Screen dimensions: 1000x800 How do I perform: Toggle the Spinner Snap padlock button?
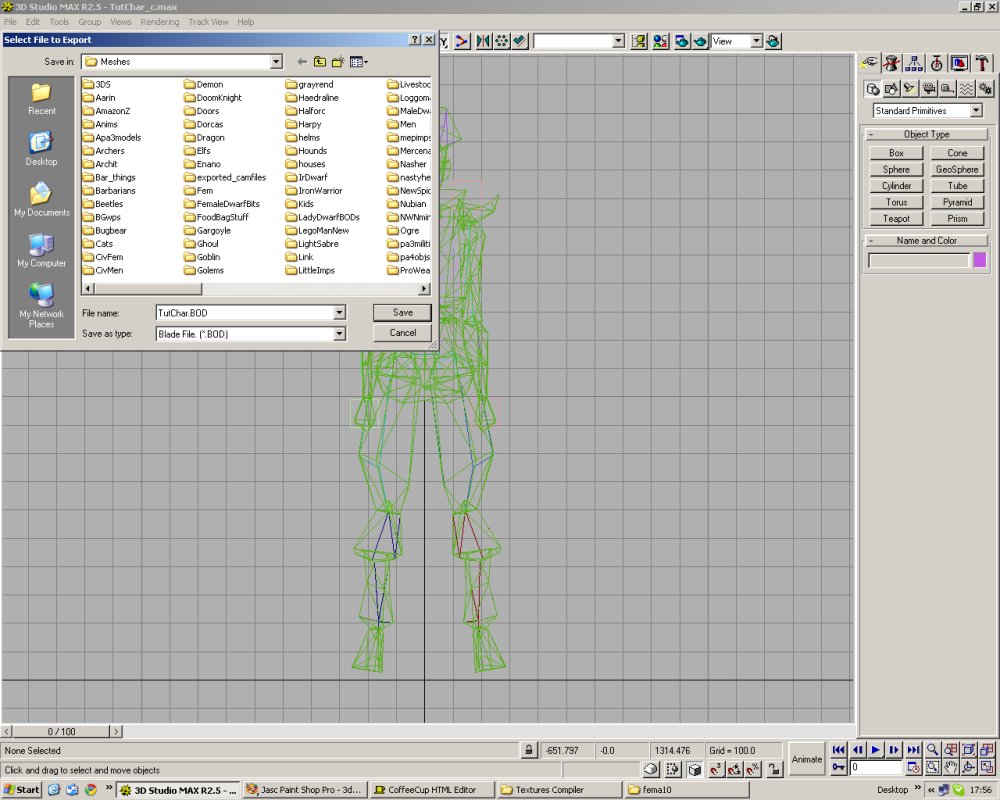[x=774, y=769]
